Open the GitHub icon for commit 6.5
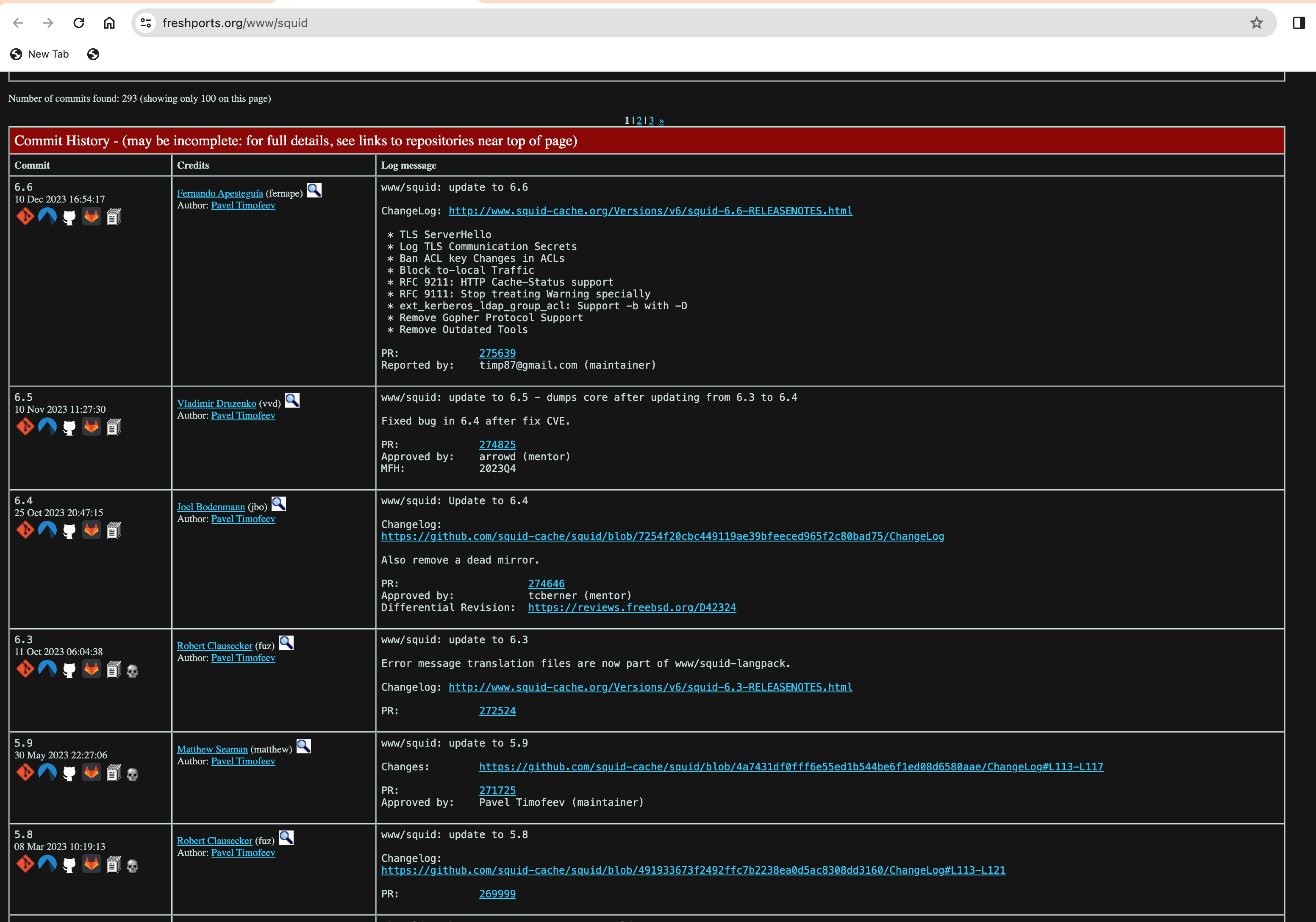This screenshot has width=1316, height=922. [69, 427]
